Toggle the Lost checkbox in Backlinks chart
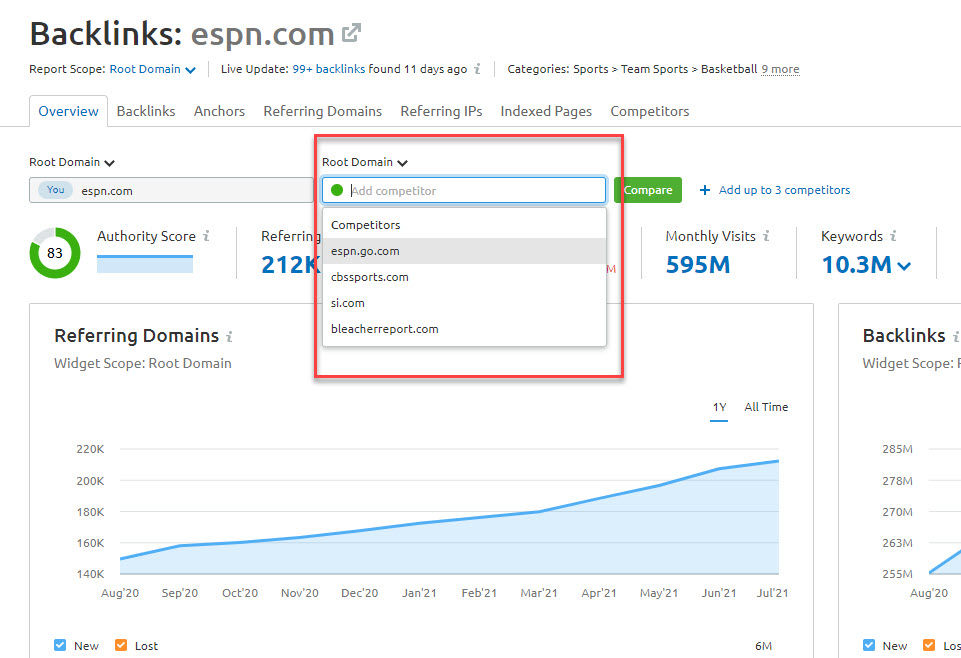Viewport: 961px width, 658px height. [x=929, y=645]
